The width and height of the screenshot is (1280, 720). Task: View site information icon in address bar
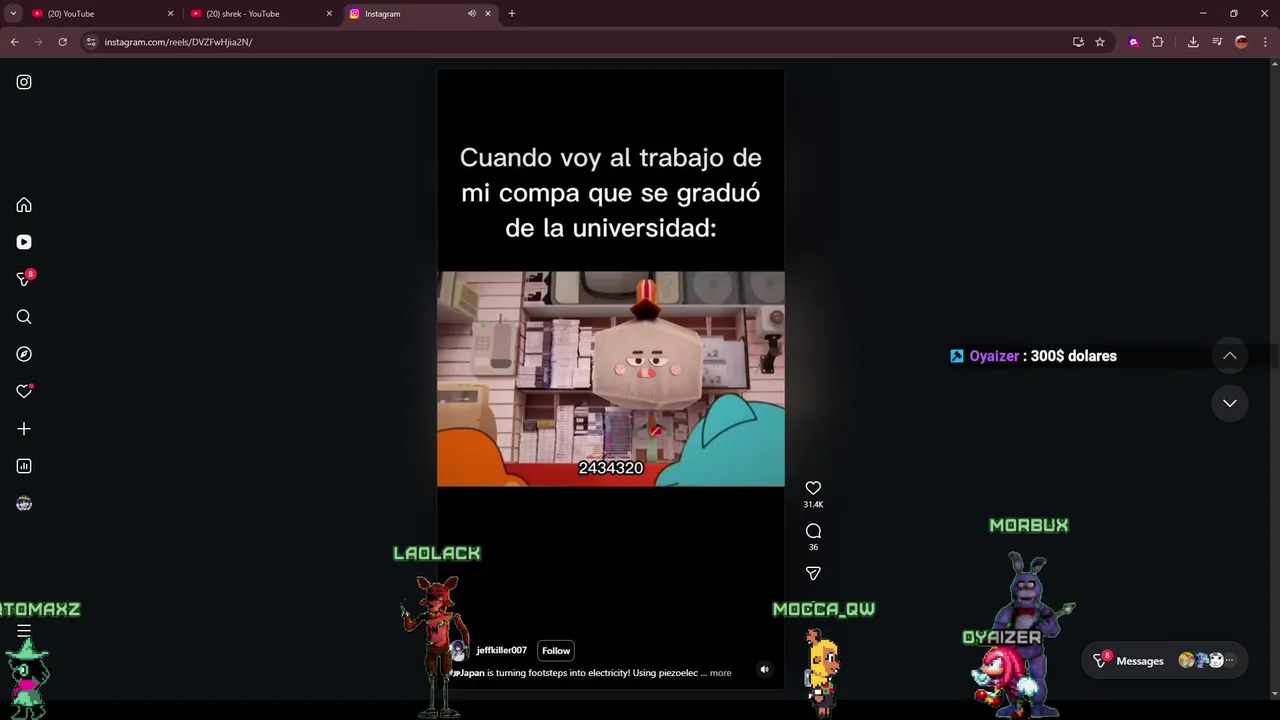91,42
